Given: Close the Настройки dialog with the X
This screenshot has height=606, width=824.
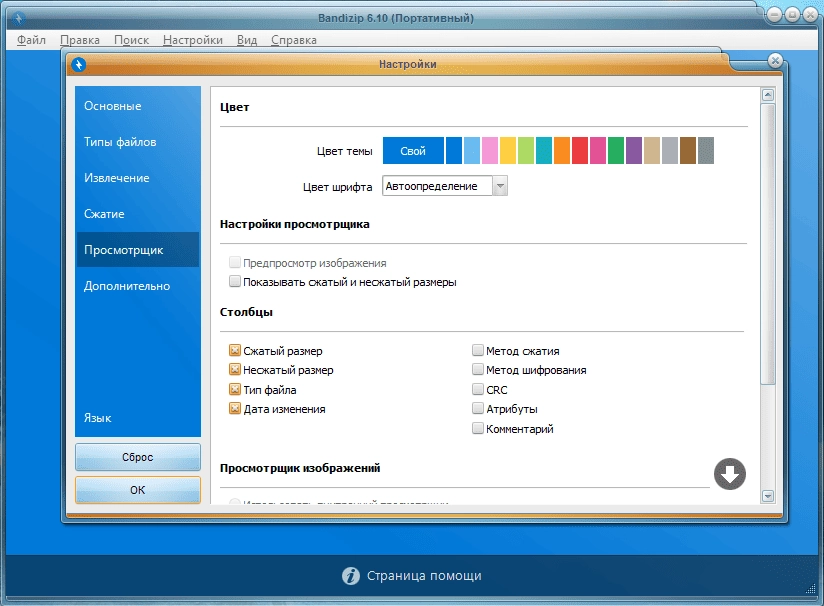Looking at the screenshot, I should [775, 60].
